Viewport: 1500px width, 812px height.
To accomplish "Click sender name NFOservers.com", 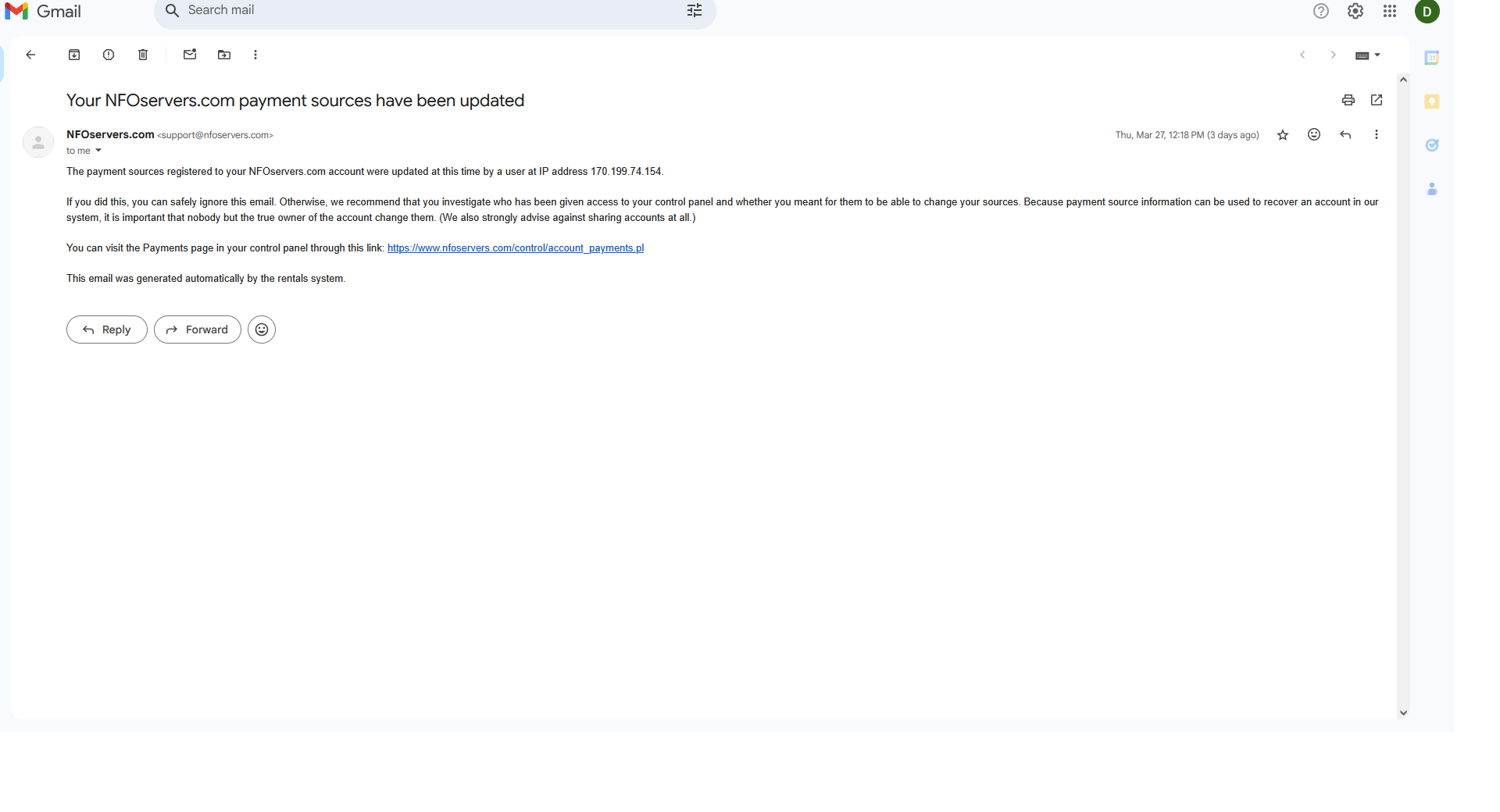I will click(x=110, y=134).
